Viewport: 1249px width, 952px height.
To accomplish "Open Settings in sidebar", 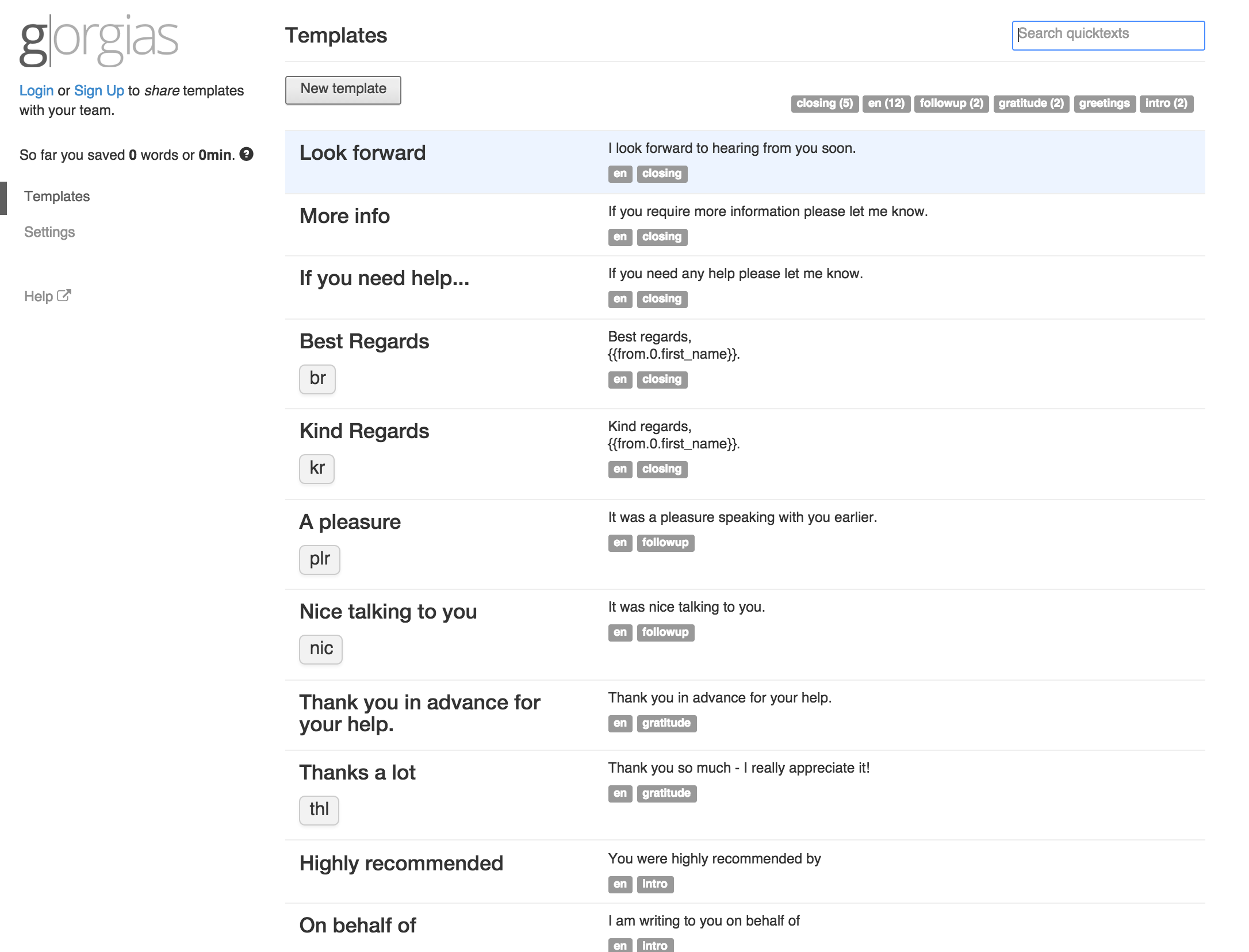I will [x=49, y=232].
